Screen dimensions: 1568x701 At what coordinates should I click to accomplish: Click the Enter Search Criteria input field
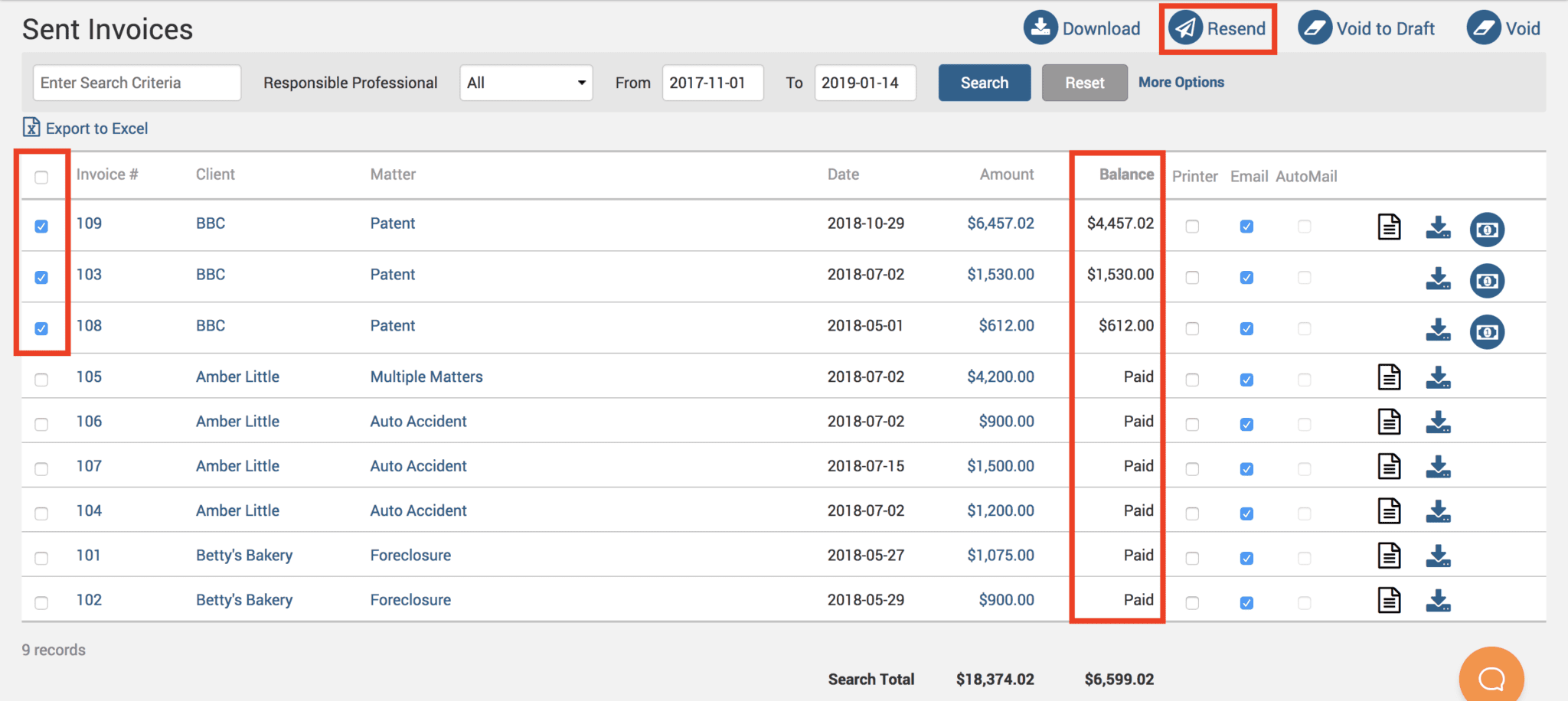(x=137, y=83)
